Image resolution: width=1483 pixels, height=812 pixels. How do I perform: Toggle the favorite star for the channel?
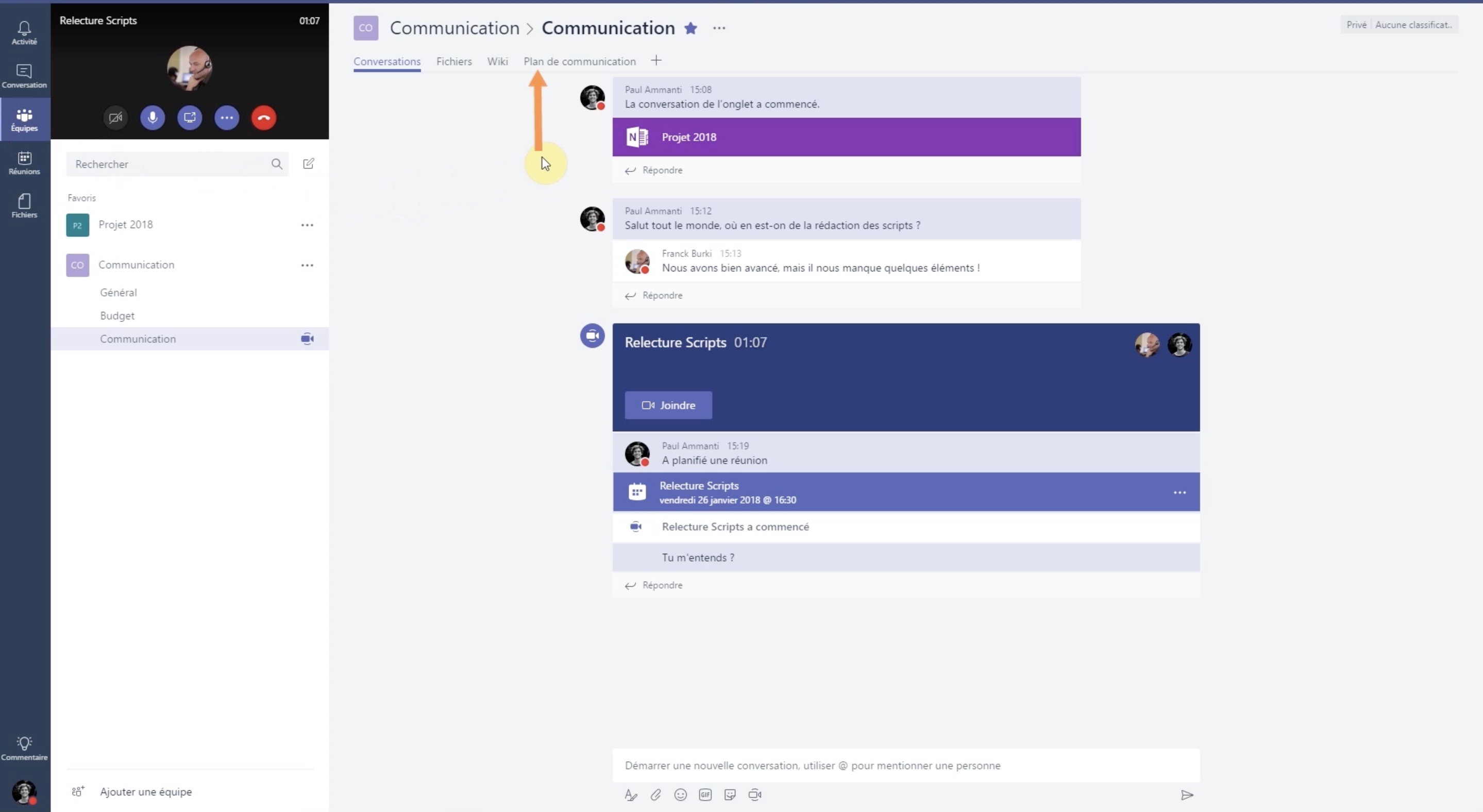coord(691,28)
